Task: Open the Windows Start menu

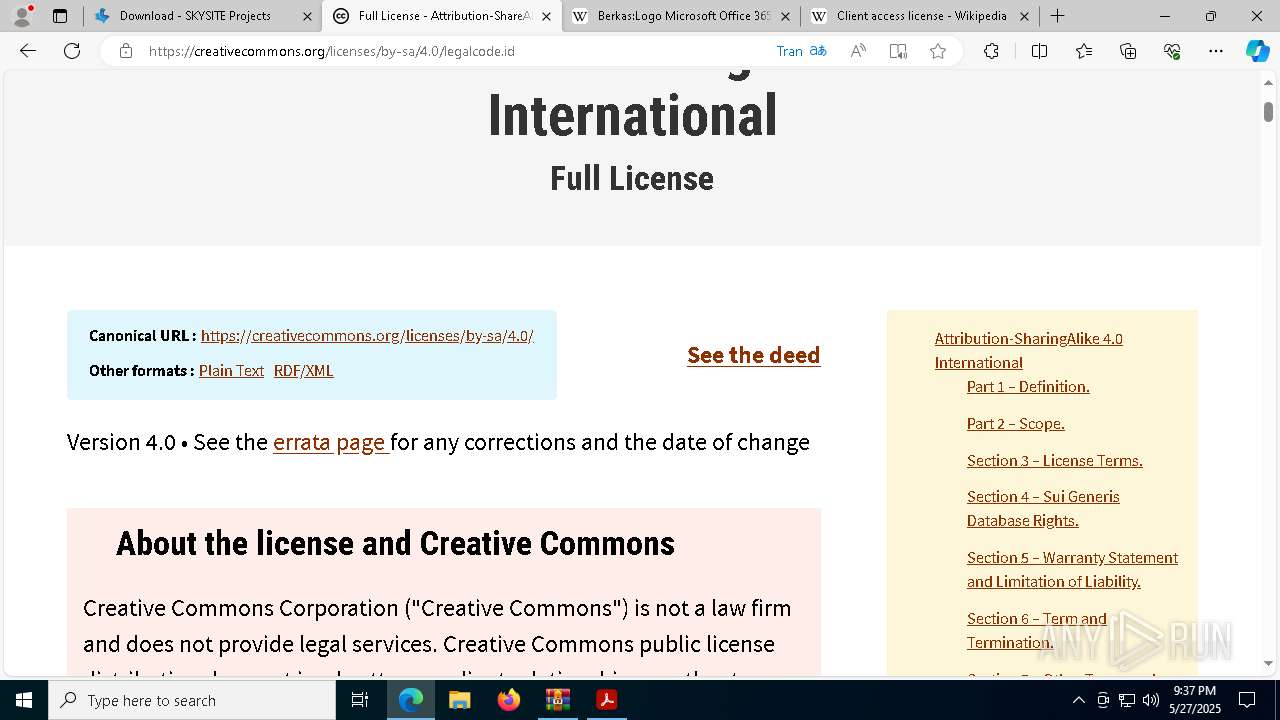Action: pyautogui.click(x=24, y=700)
